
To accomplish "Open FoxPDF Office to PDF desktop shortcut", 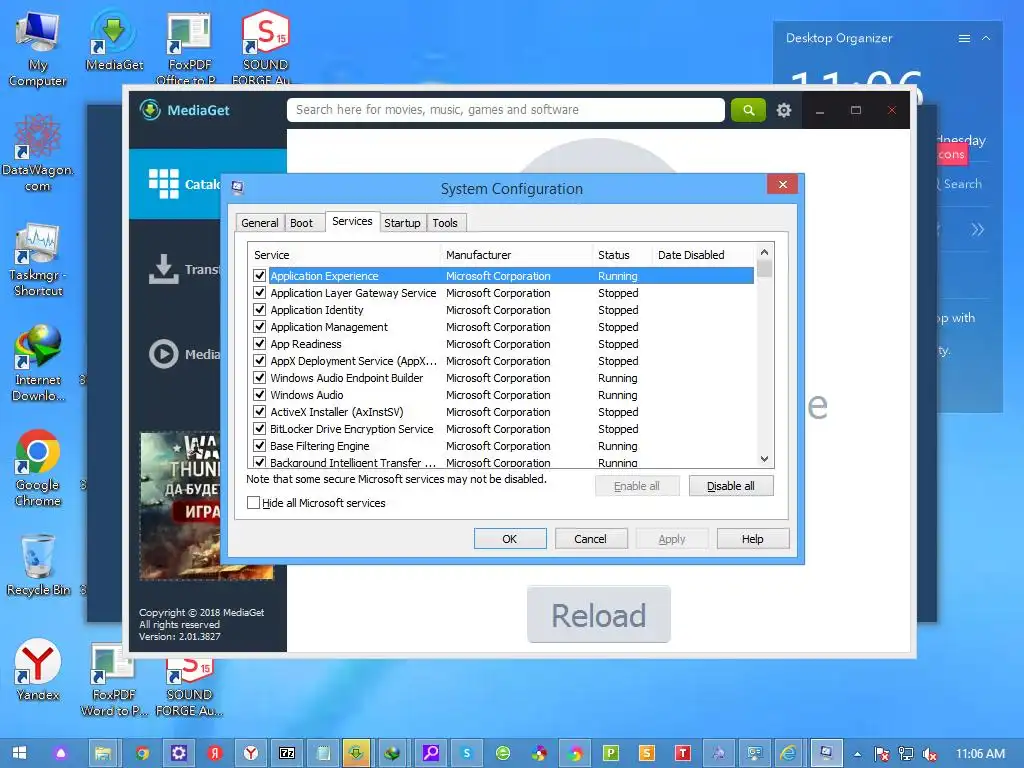I will 188,47.
